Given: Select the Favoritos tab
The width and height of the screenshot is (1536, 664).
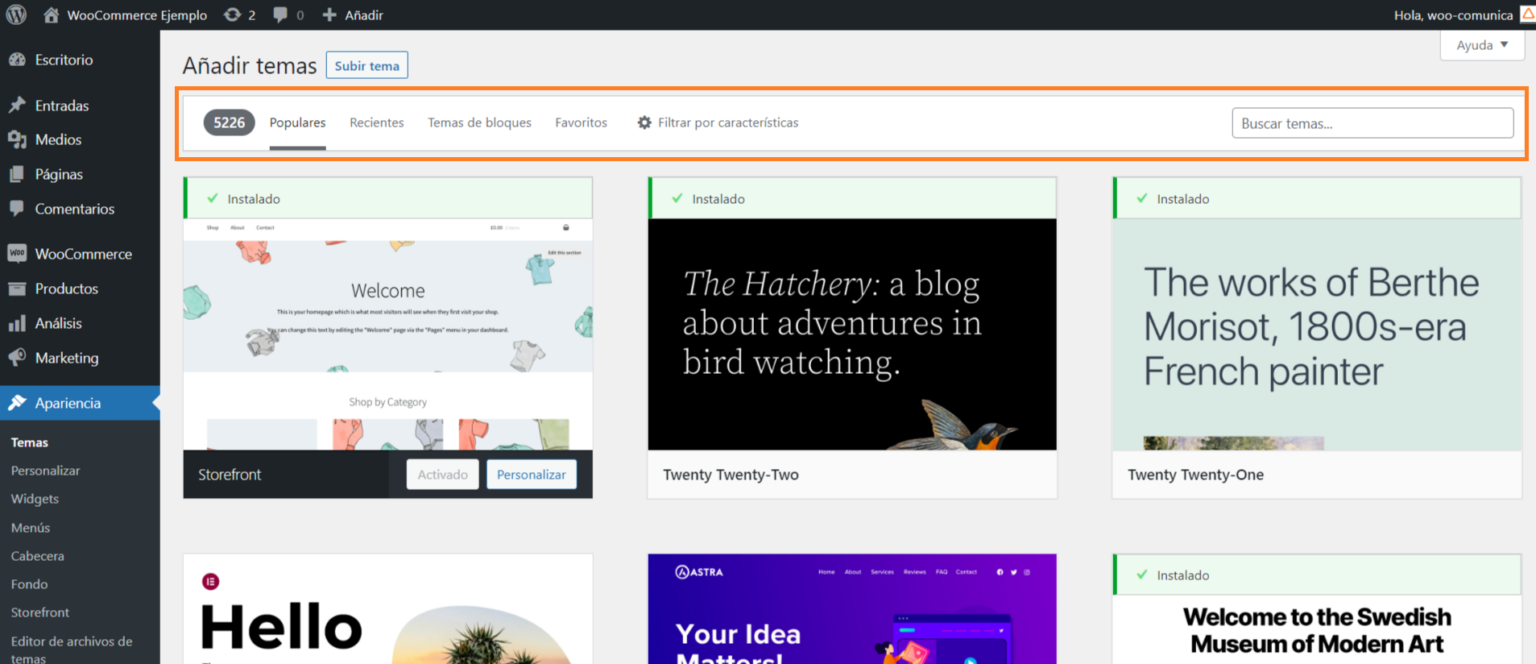Looking at the screenshot, I should click(581, 123).
